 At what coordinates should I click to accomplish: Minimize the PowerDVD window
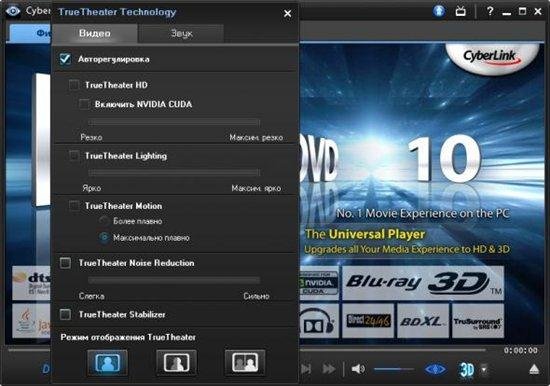click(506, 13)
